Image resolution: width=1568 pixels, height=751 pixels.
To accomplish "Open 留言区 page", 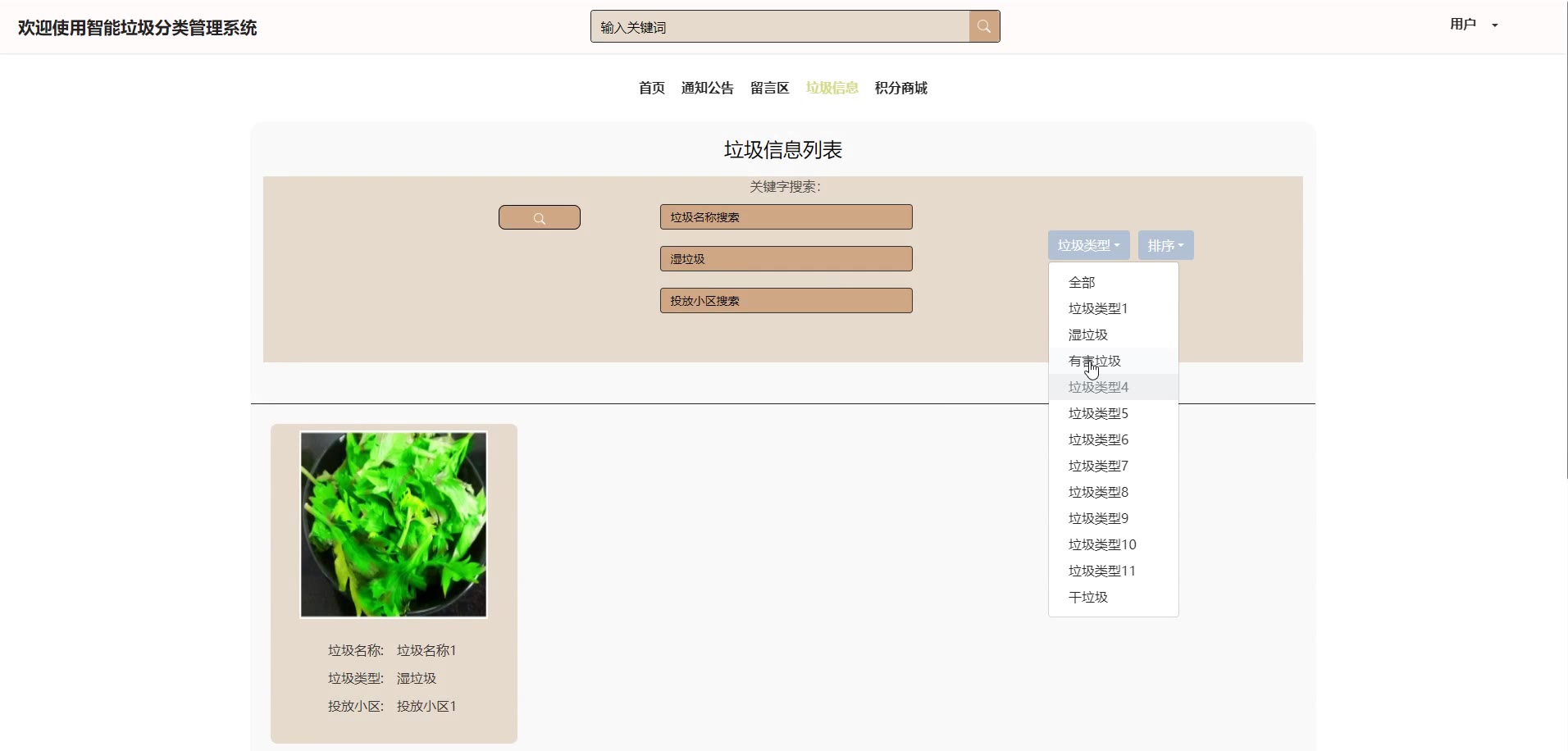I will (x=770, y=88).
